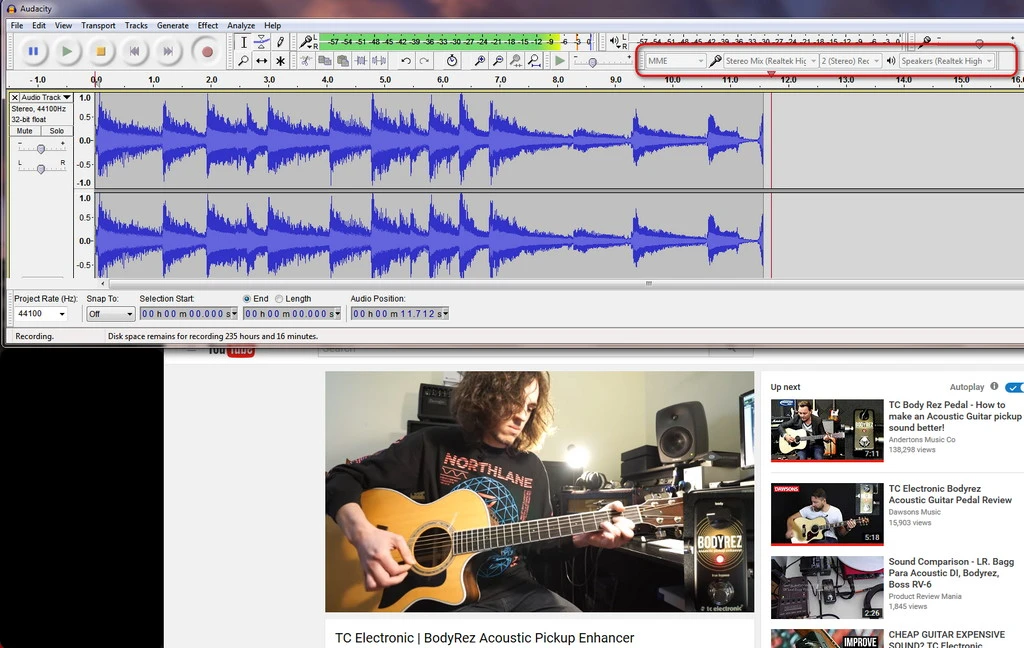
Task: Open the playback meter speaker menu
Action: 615,42
